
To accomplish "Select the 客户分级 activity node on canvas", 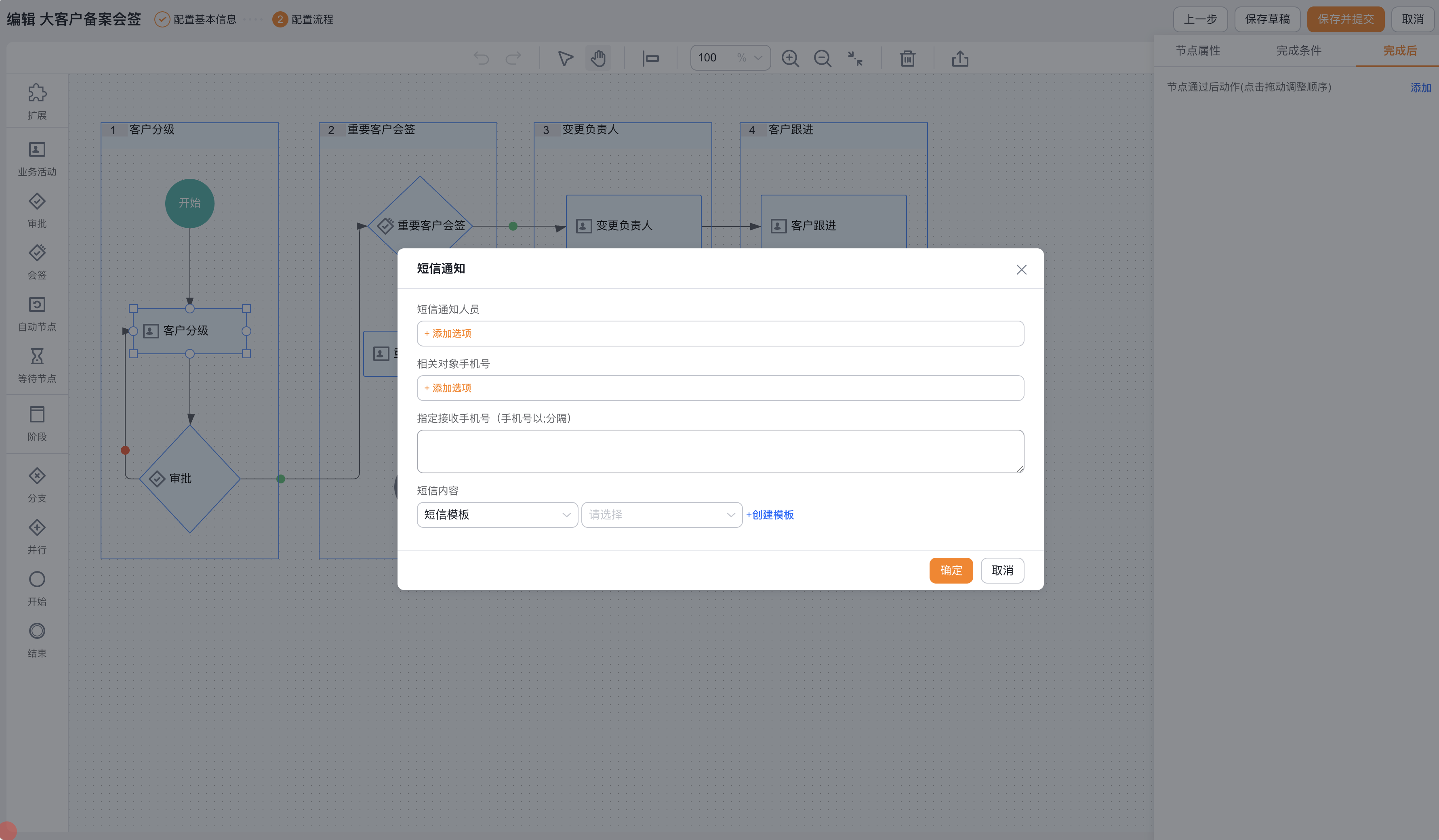I will point(189,331).
